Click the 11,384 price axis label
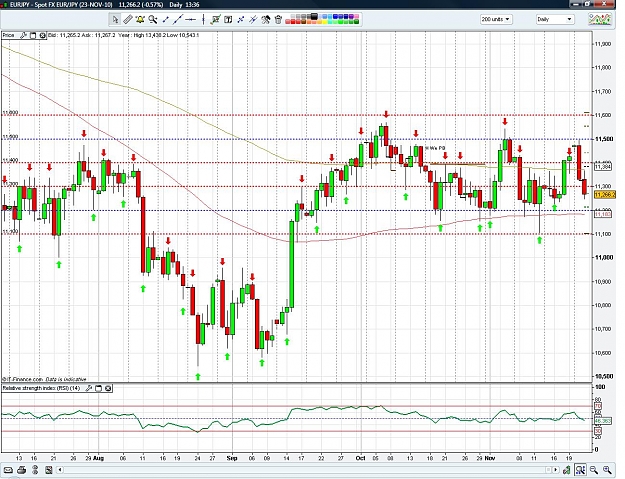Screen dimensions: 625x479 [603, 167]
